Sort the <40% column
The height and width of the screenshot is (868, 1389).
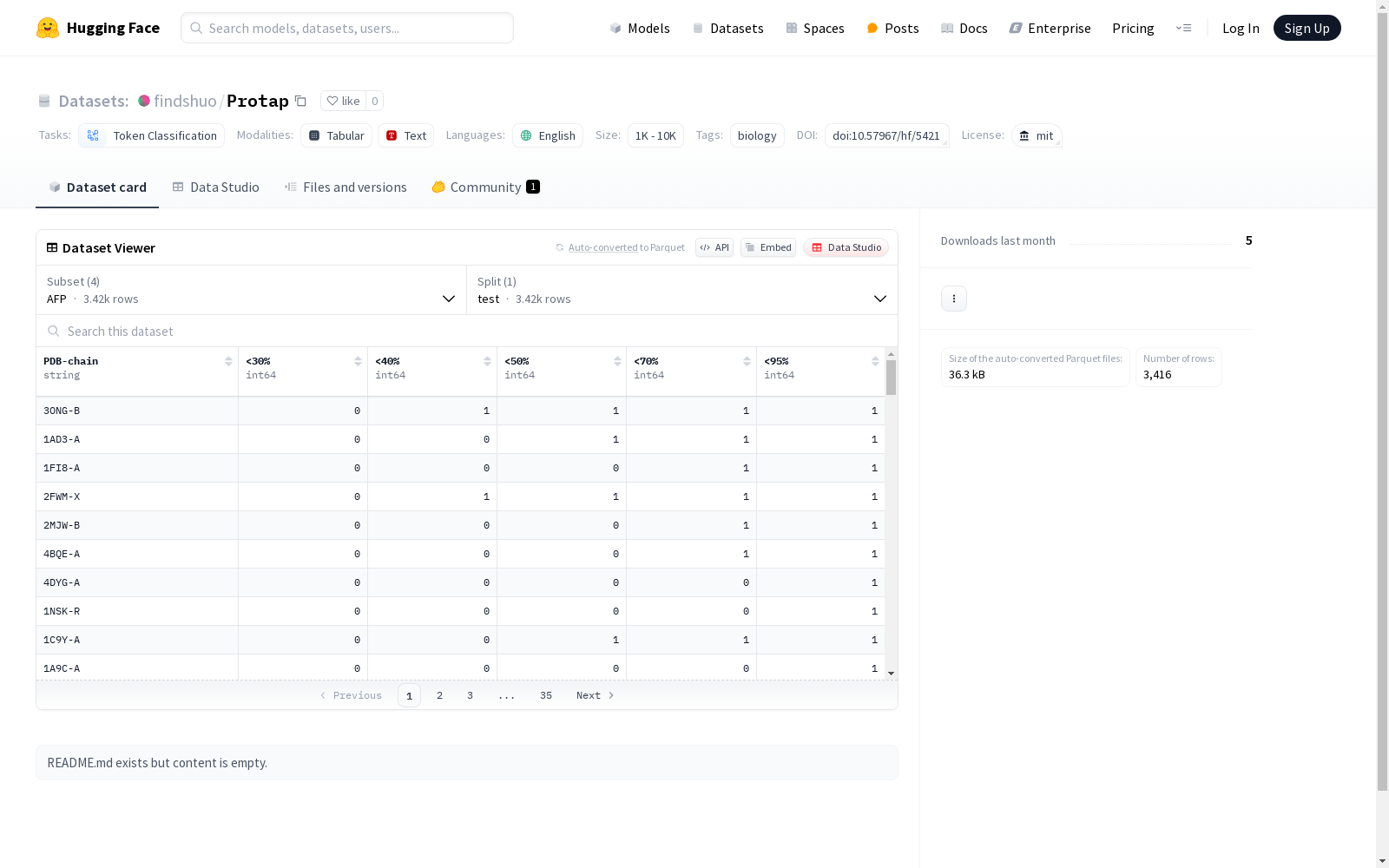pyautogui.click(x=487, y=361)
